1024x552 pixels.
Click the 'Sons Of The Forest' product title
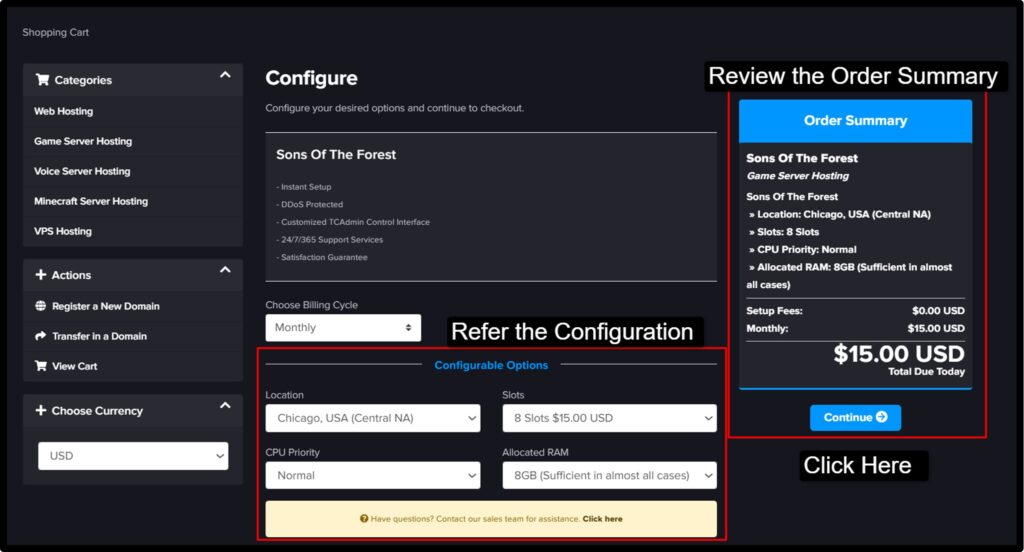pos(336,155)
